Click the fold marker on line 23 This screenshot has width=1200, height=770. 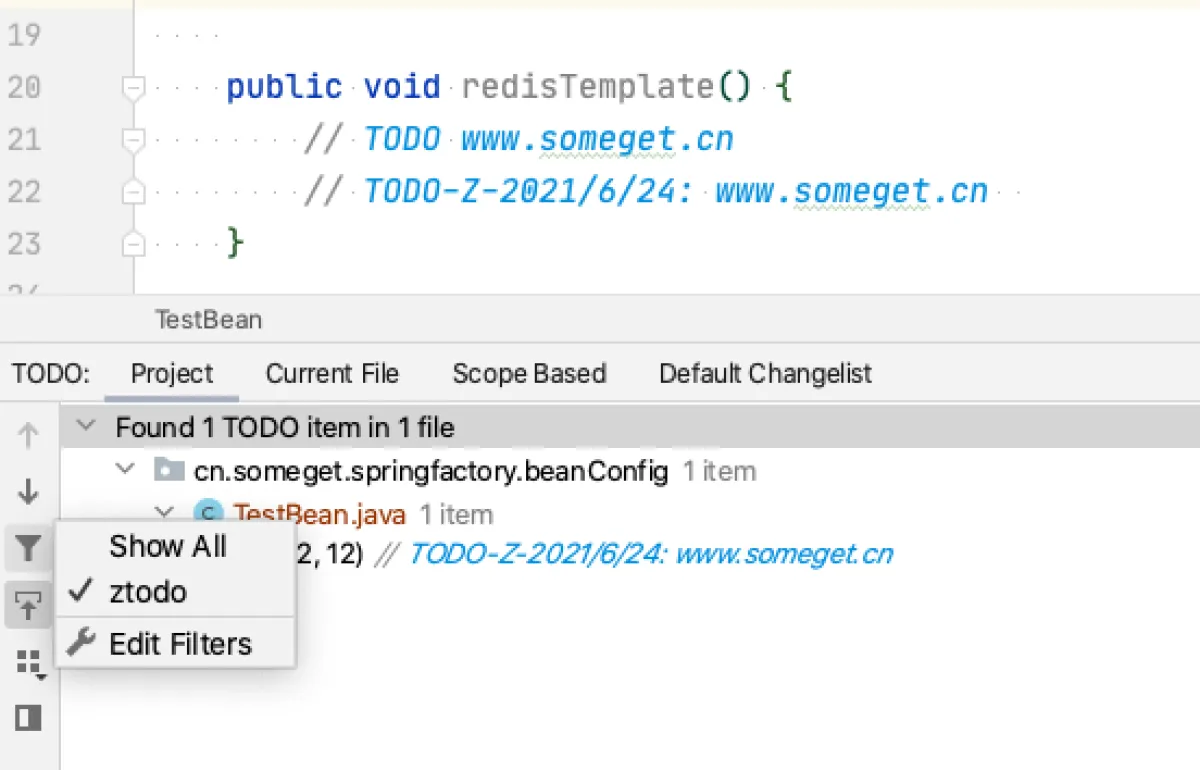tap(132, 243)
